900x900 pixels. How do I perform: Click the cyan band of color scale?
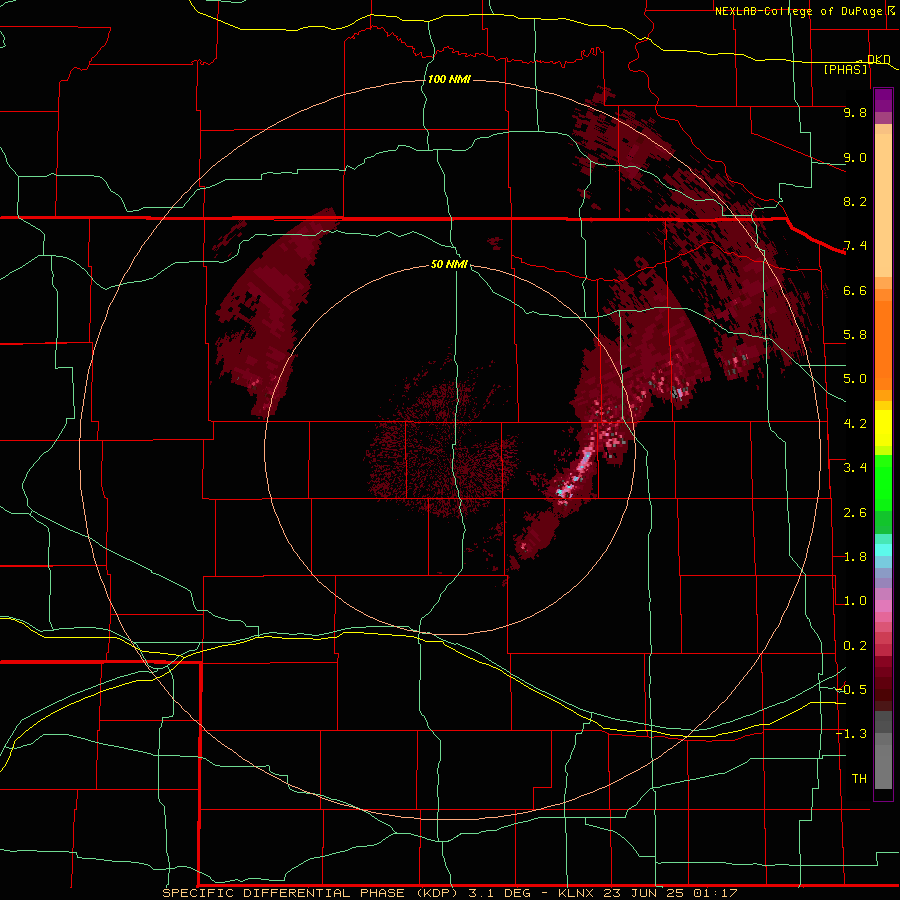(883, 550)
